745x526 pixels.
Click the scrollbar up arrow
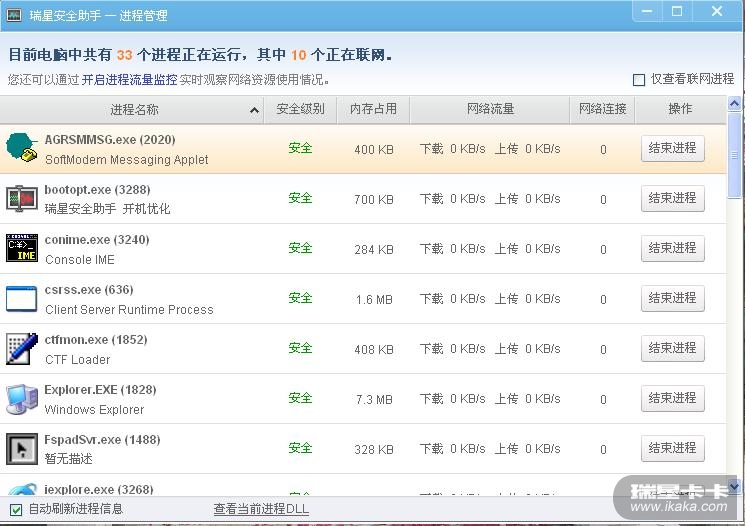click(734, 103)
